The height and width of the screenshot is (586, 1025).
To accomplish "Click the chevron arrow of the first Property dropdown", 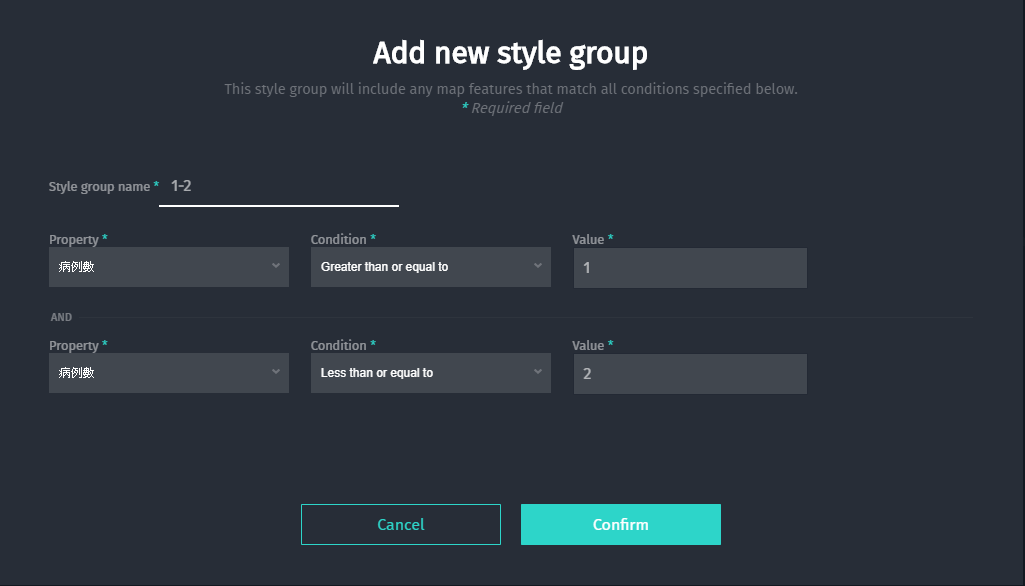I will (276, 266).
